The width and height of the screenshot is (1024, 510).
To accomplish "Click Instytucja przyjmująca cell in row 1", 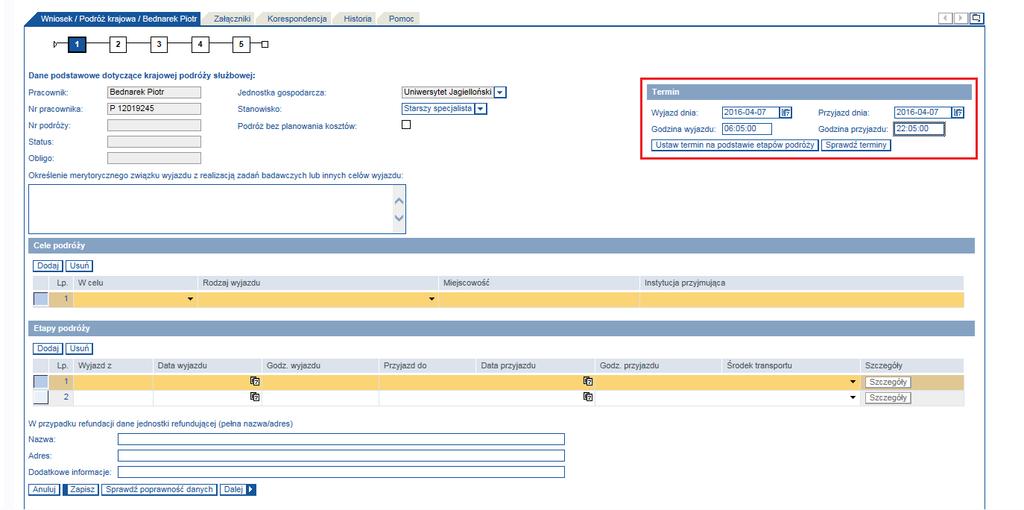I will 801,299.
